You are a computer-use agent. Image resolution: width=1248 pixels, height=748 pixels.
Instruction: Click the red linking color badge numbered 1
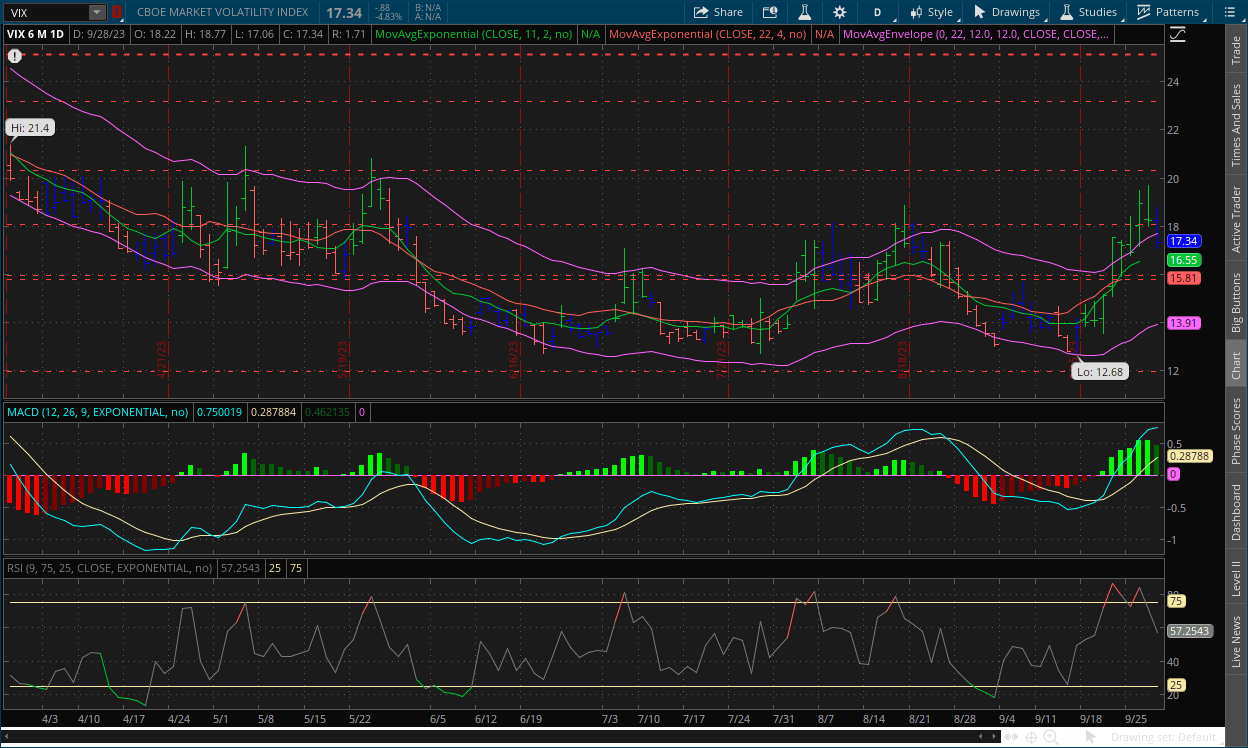point(117,12)
